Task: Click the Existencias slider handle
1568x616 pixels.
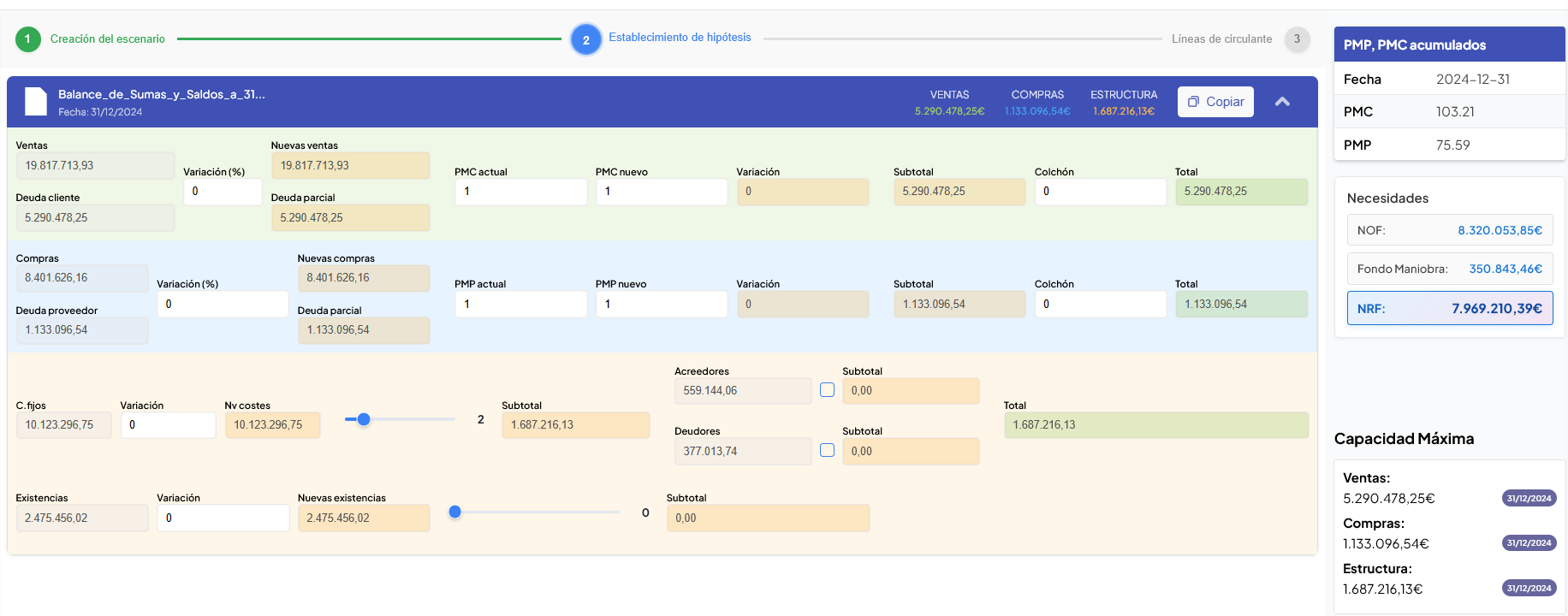Action: 455,512
